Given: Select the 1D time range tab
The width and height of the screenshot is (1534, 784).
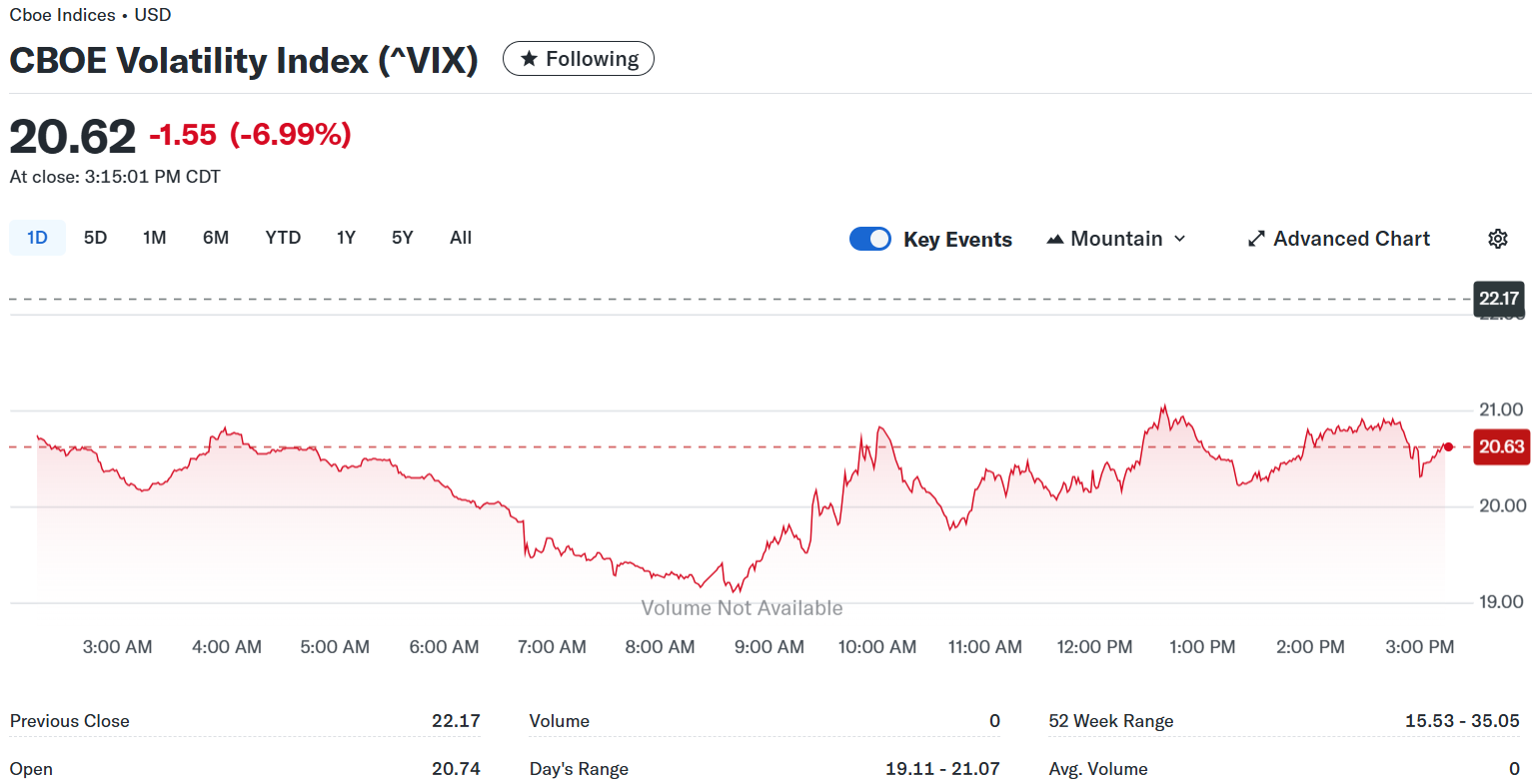Looking at the screenshot, I should (x=37, y=238).
